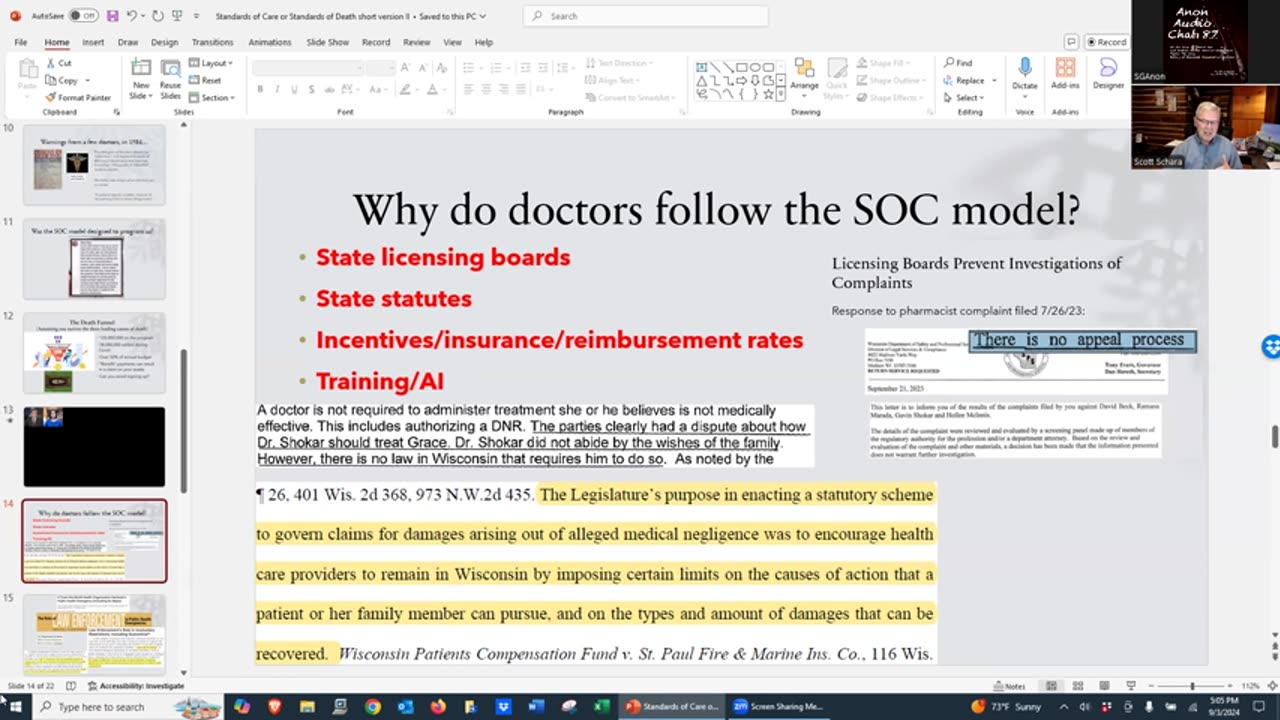The width and height of the screenshot is (1280, 720).
Task: Toggle the Notes pane in status bar
Action: point(1010,686)
